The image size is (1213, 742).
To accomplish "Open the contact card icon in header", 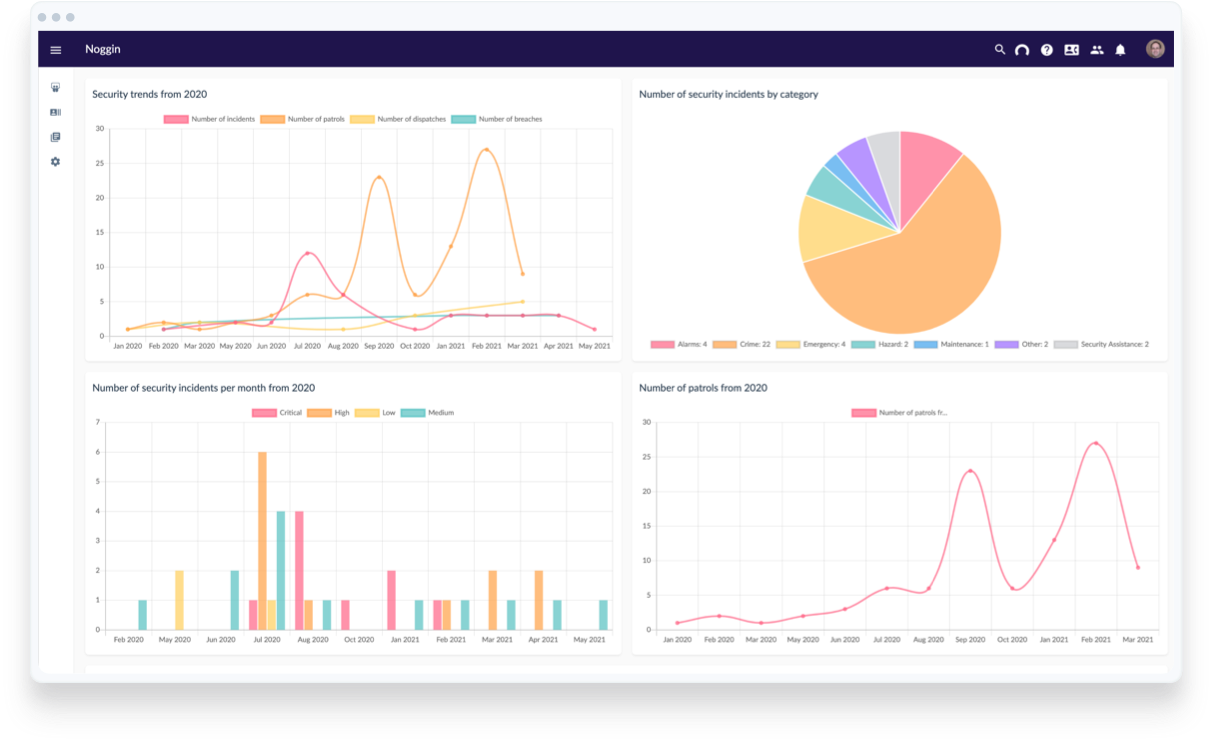I will coord(1071,49).
